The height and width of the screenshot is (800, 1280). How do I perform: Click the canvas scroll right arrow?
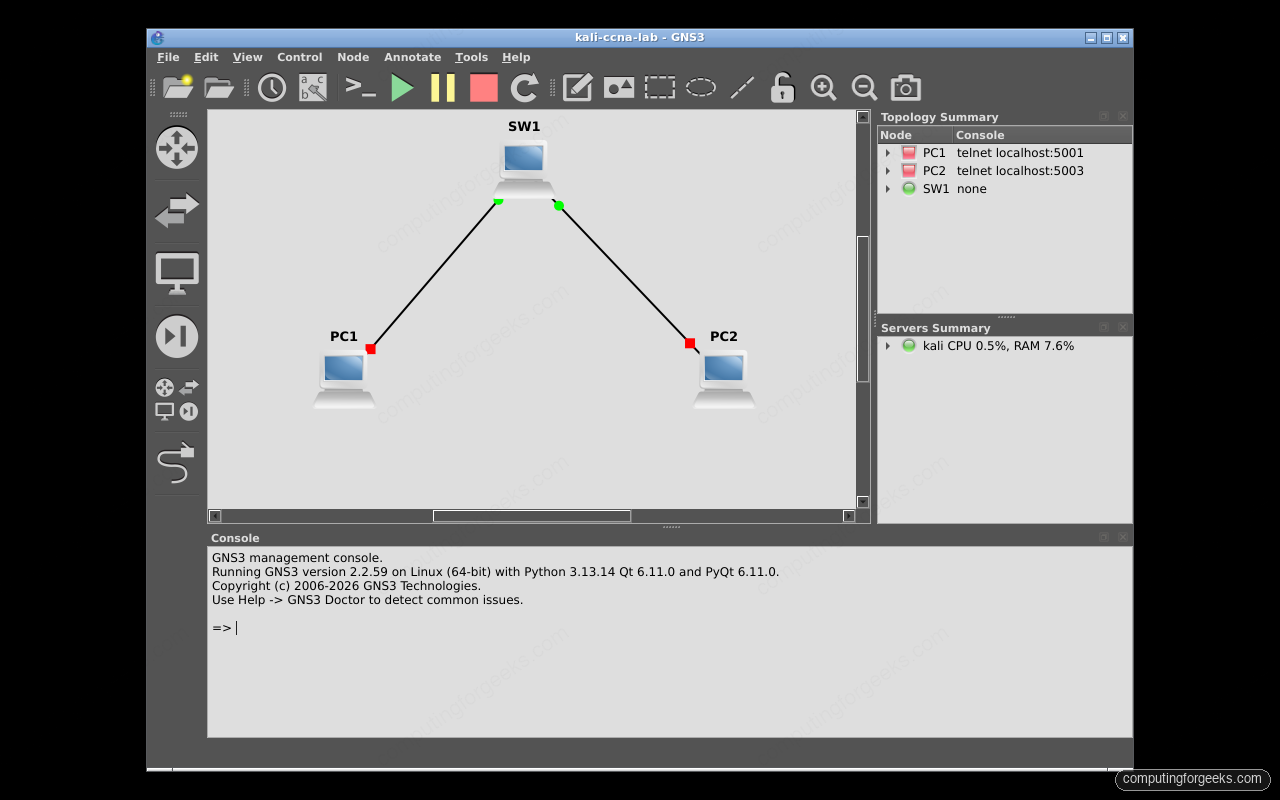pos(849,516)
